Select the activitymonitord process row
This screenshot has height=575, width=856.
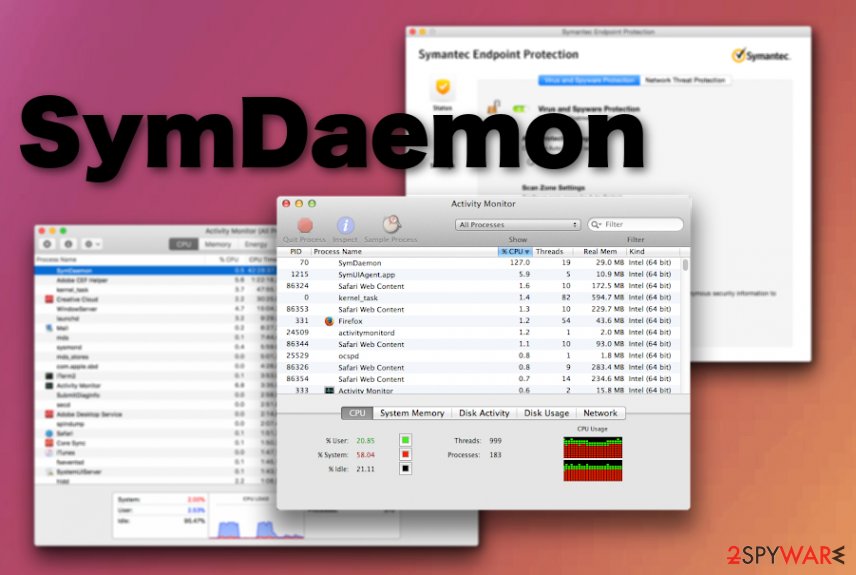(479, 333)
